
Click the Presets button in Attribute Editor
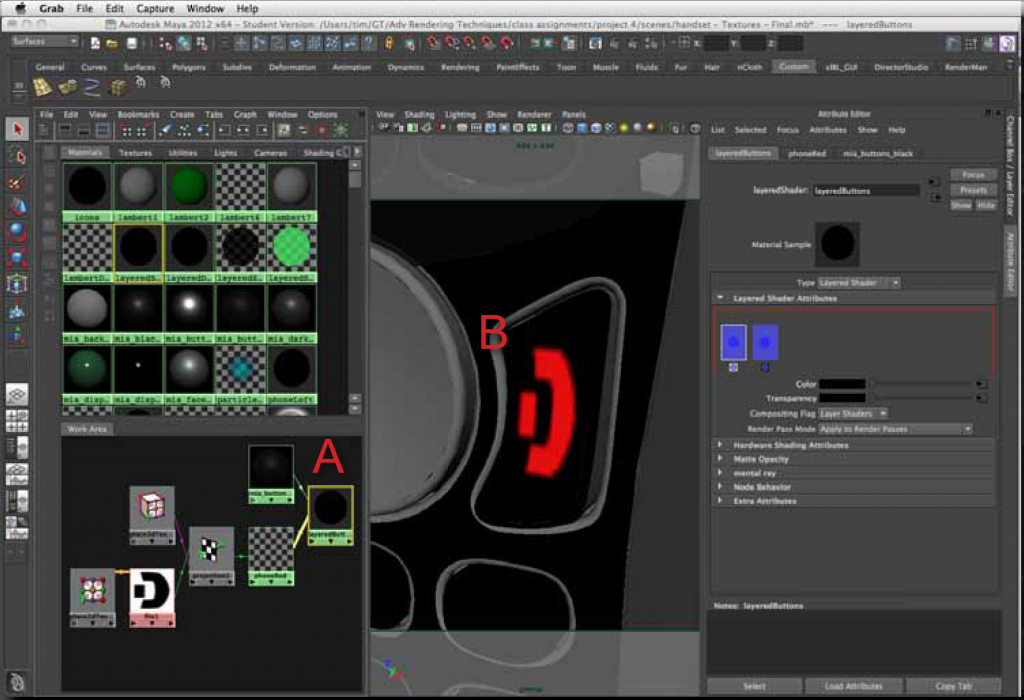(x=972, y=189)
